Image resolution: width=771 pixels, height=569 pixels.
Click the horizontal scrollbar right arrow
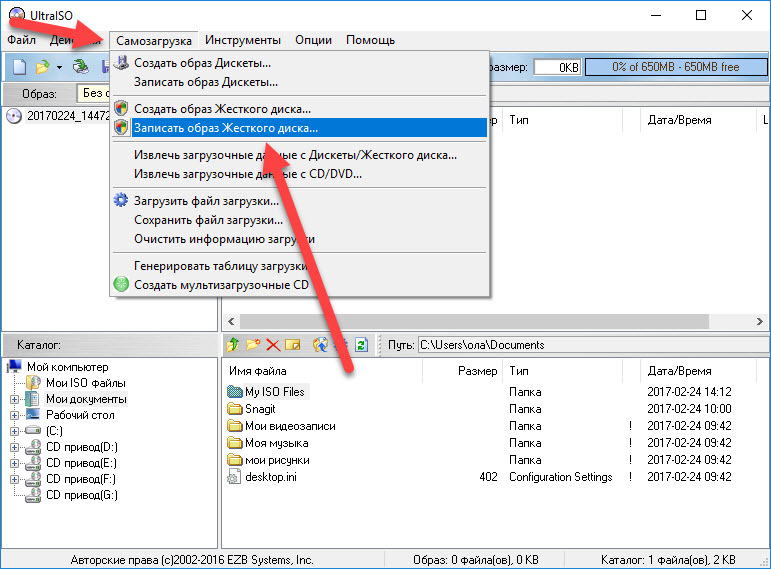coord(760,322)
